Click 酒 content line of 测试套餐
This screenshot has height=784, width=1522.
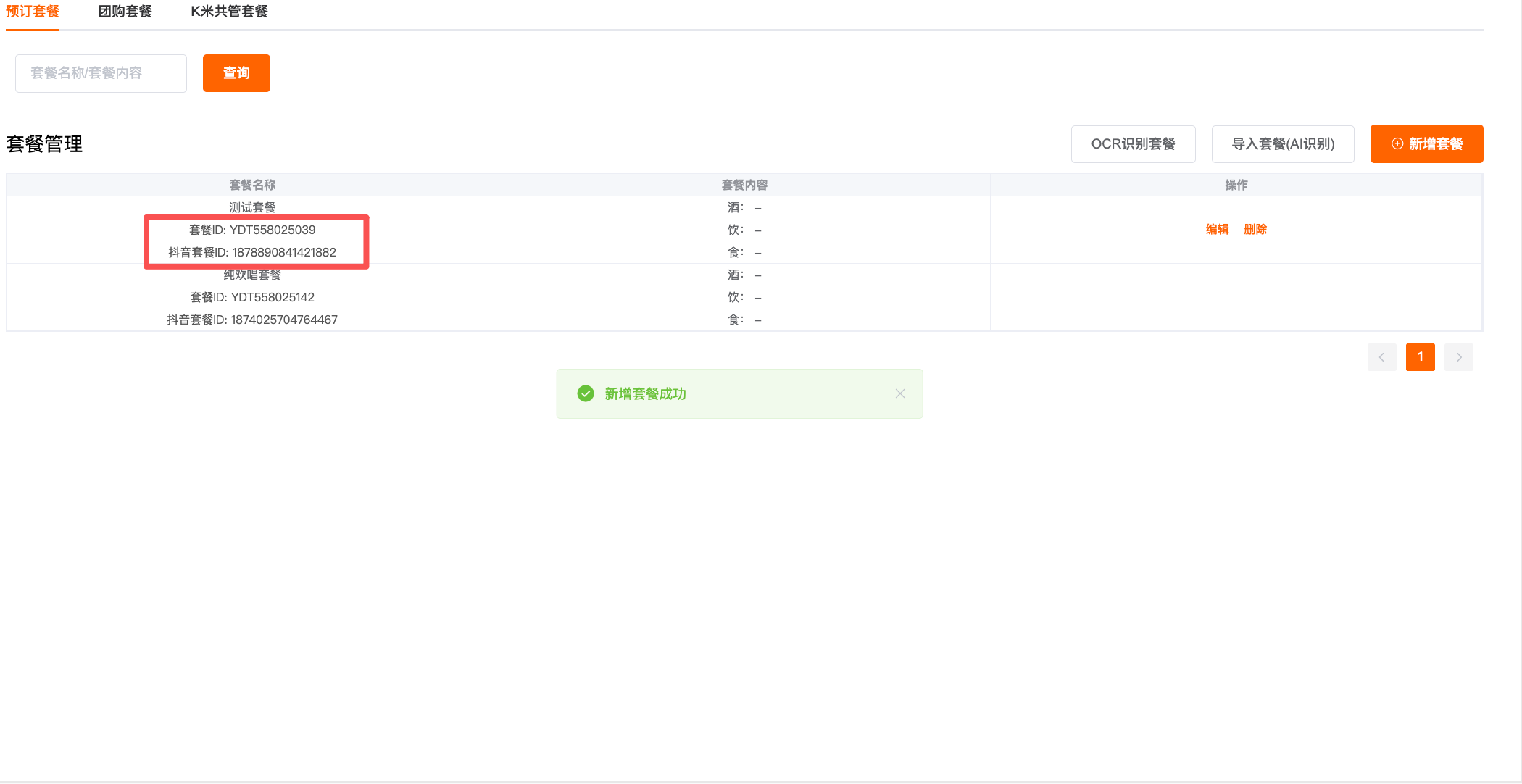744,208
